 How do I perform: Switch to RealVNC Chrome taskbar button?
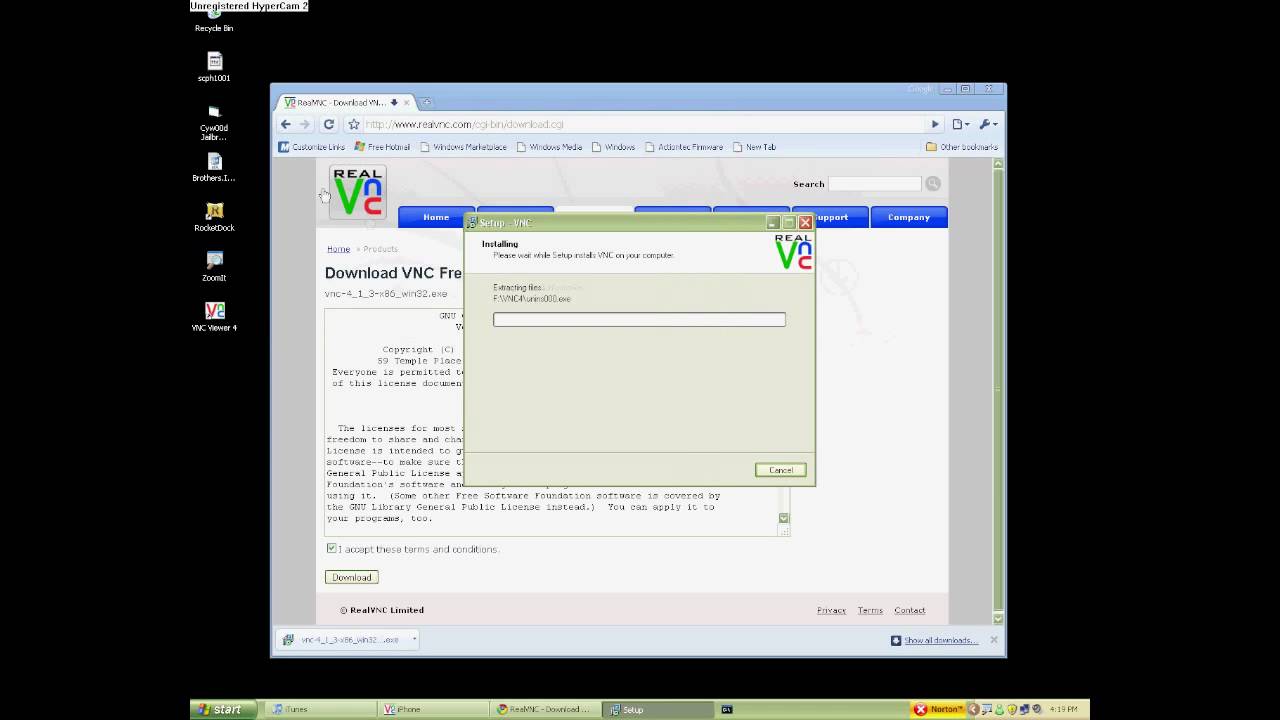point(547,710)
